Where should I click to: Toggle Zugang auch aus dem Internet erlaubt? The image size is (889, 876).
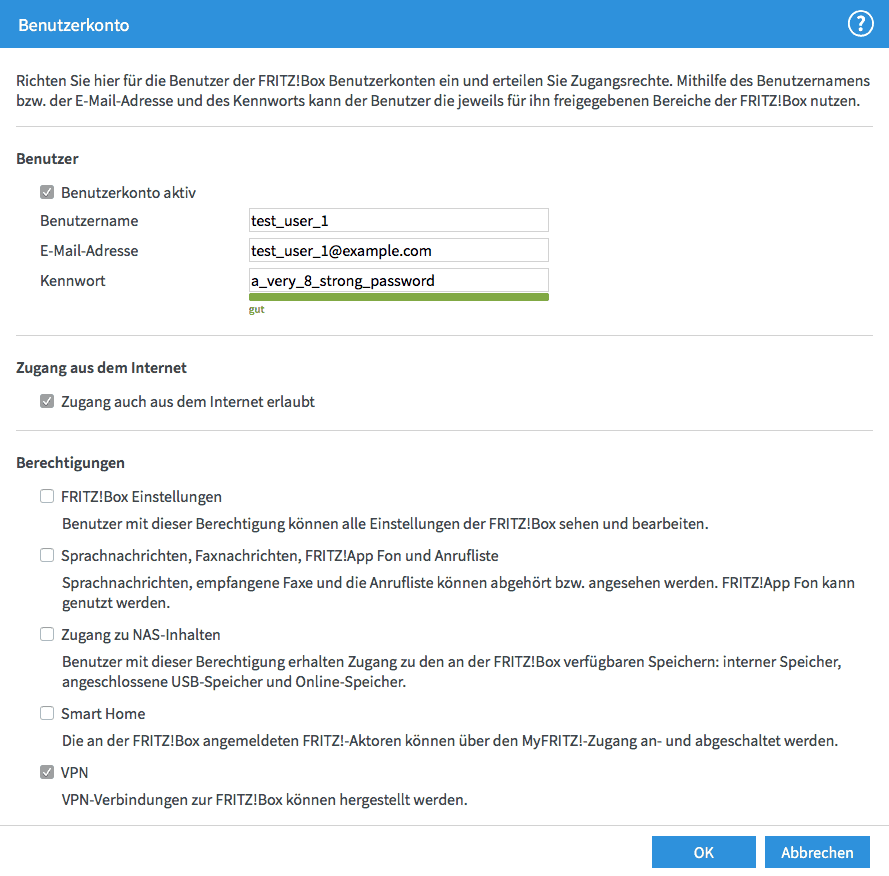pyautogui.click(x=47, y=401)
